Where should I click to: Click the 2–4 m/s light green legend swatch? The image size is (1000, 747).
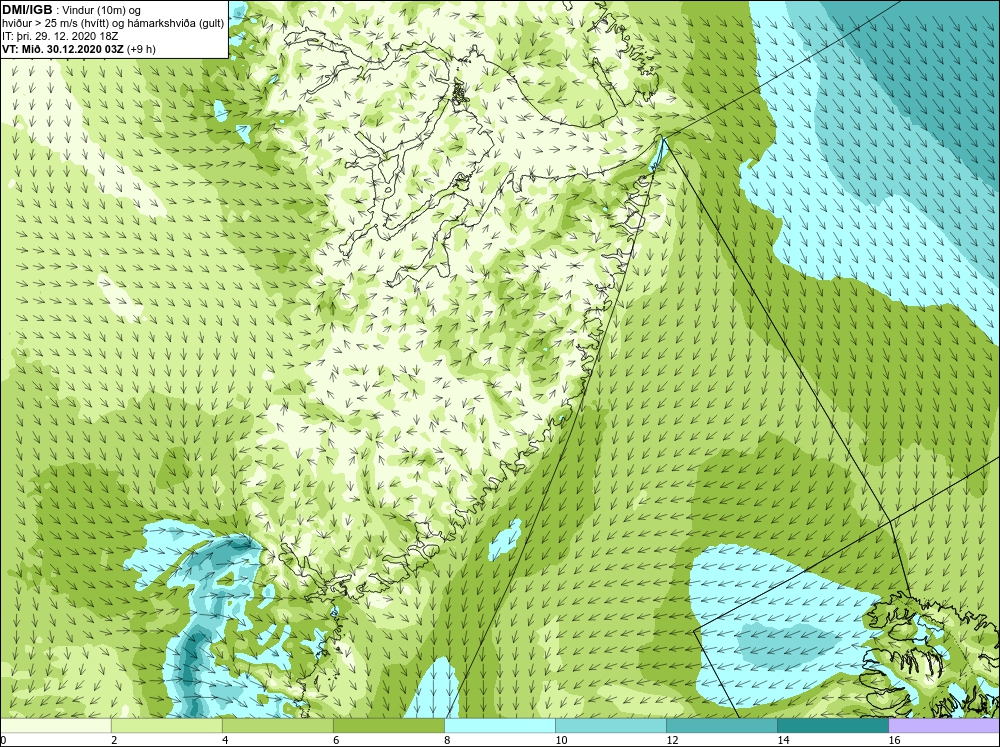coord(166,725)
